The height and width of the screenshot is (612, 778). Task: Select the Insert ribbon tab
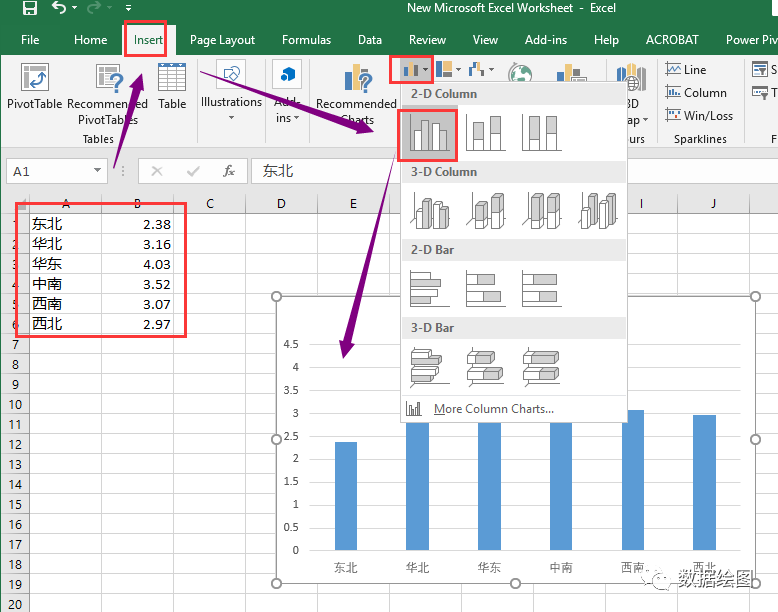(148, 40)
